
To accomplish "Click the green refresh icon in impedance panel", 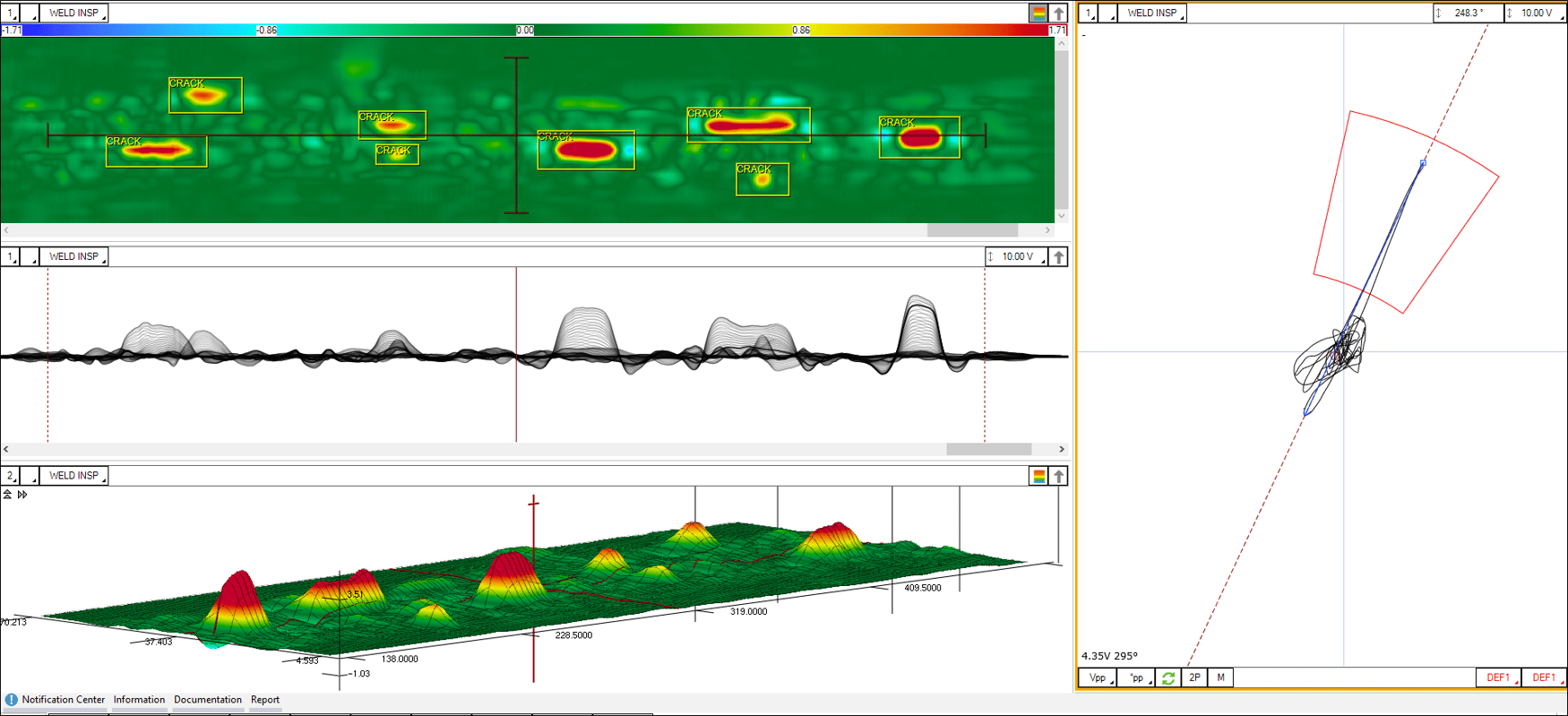I will pos(1168,678).
